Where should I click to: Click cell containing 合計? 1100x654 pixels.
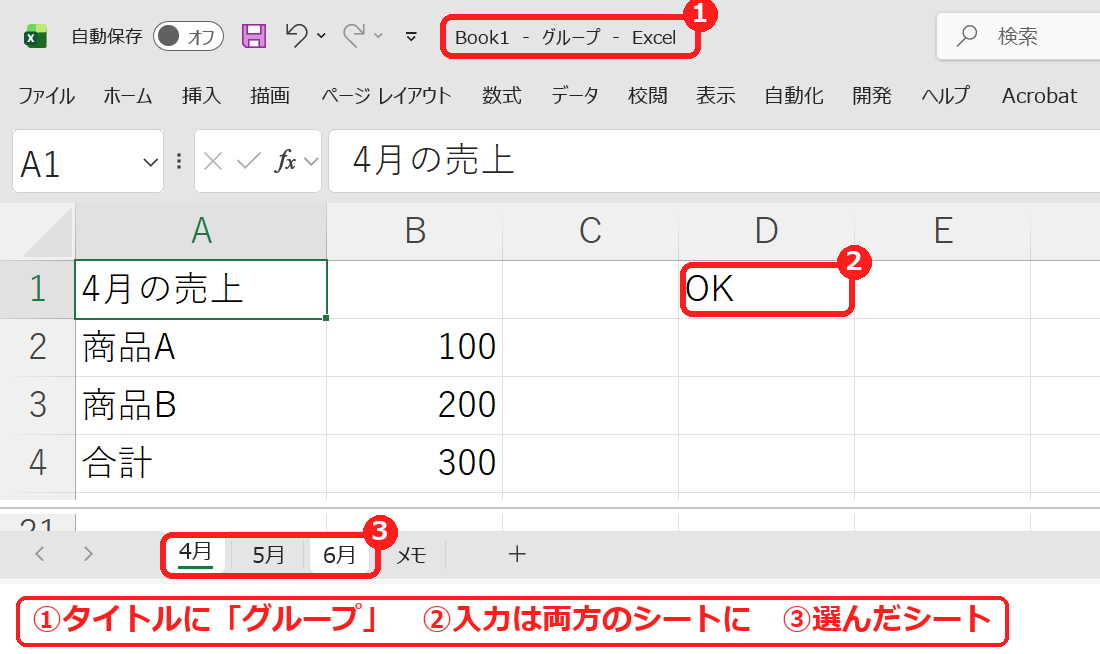(x=201, y=463)
